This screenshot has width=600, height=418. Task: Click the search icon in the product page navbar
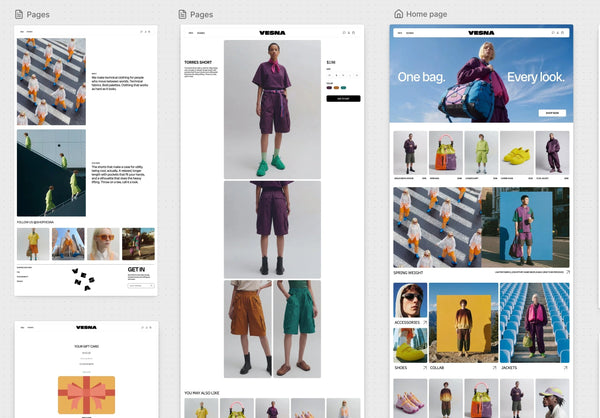point(344,33)
